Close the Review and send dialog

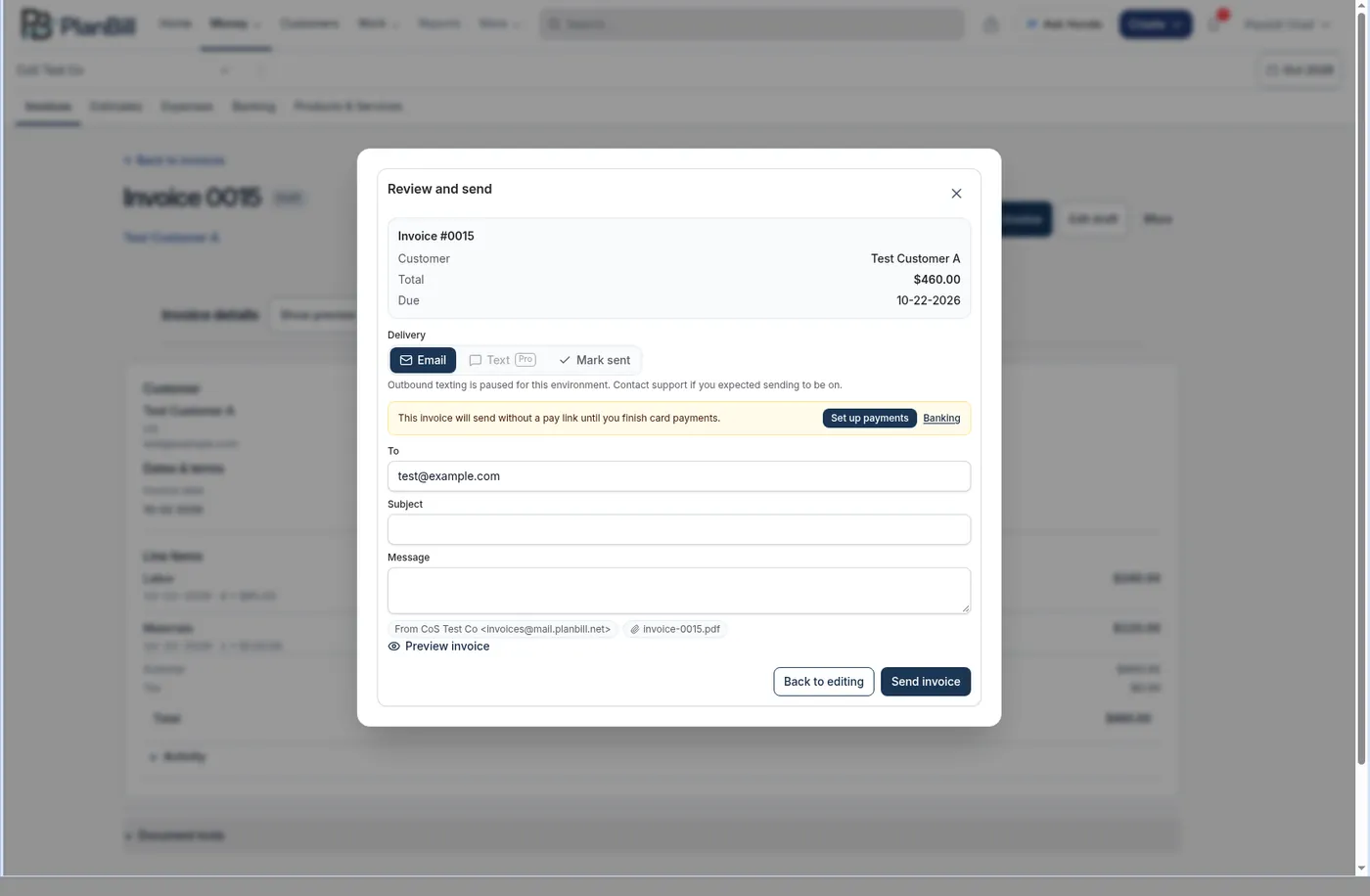(956, 194)
